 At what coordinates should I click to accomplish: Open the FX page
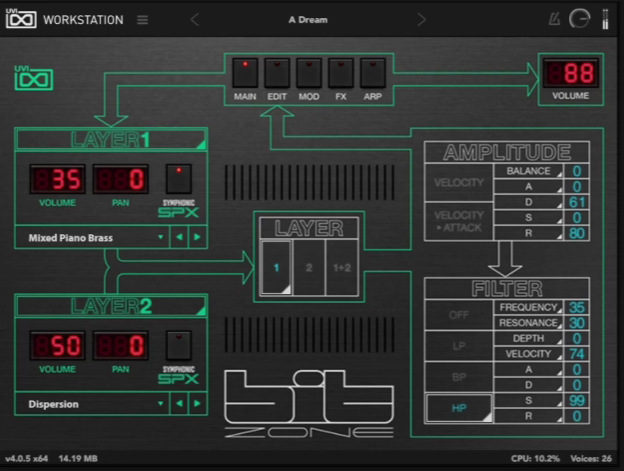[x=341, y=73]
